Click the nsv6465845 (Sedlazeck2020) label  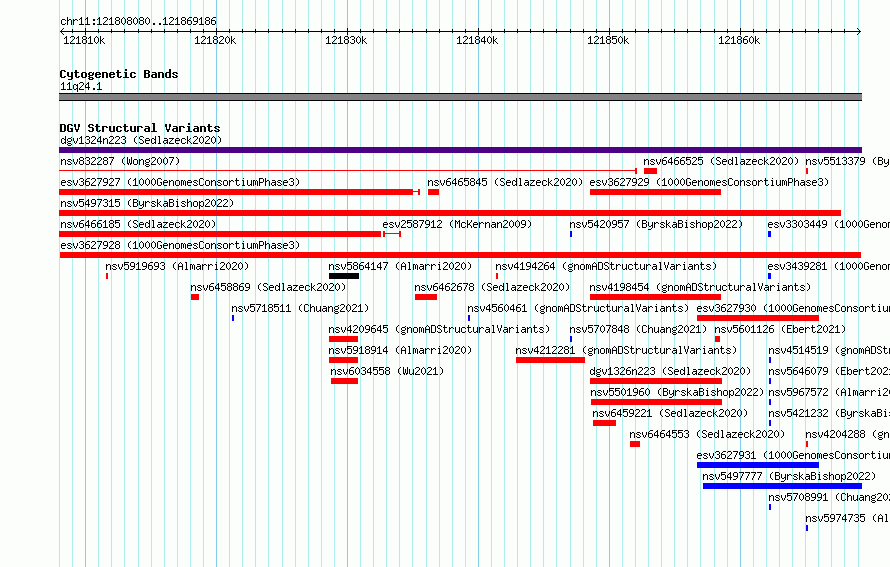tap(505, 182)
